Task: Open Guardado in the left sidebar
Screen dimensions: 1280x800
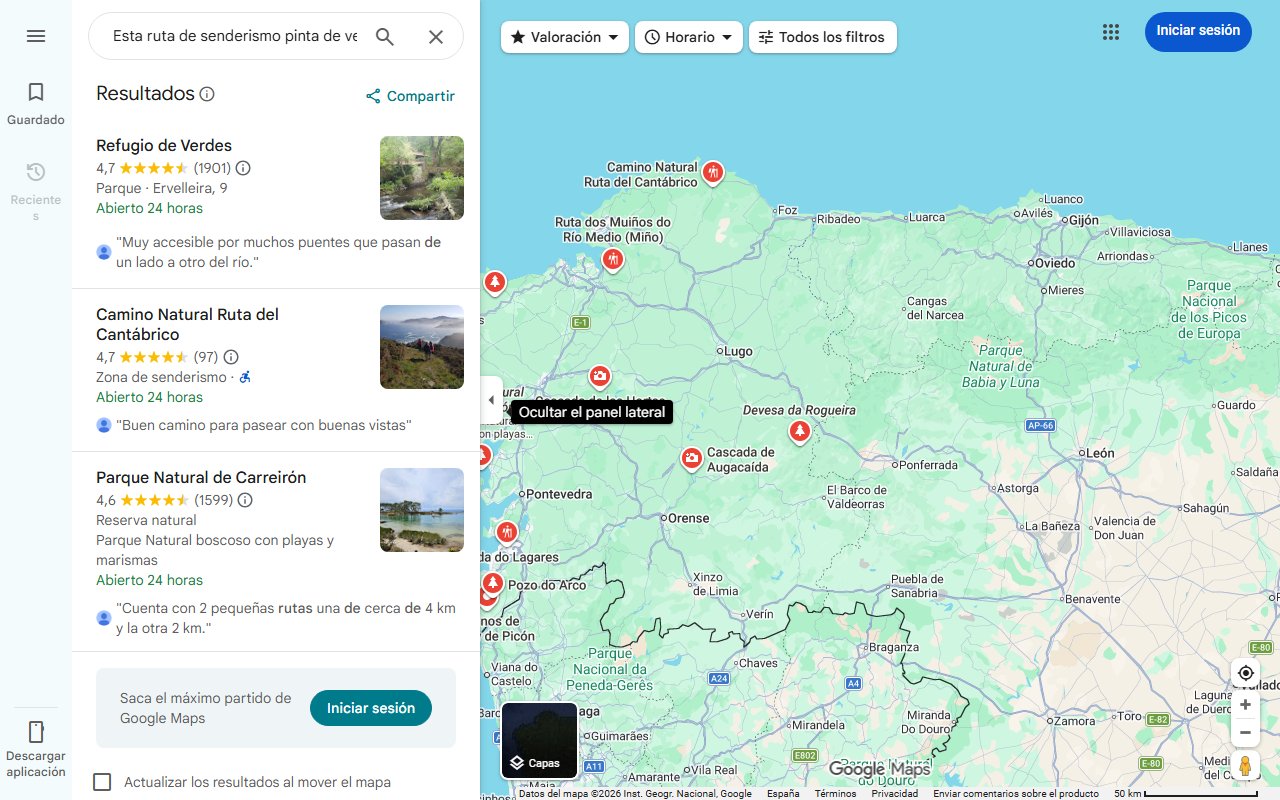Action: (x=35, y=100)
